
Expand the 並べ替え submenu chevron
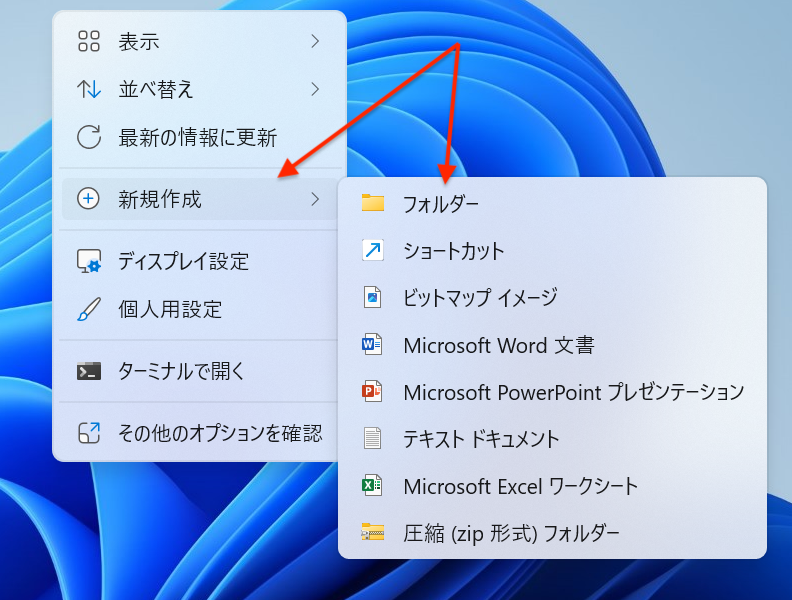[x=315, y=89]
